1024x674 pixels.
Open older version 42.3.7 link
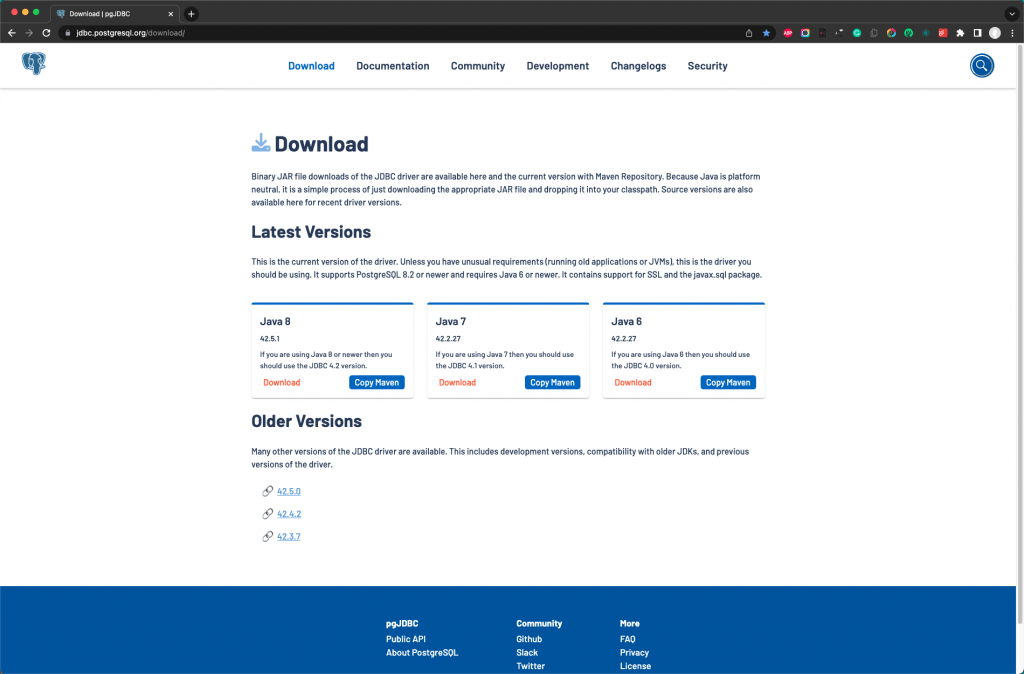[x=289, y=537]
